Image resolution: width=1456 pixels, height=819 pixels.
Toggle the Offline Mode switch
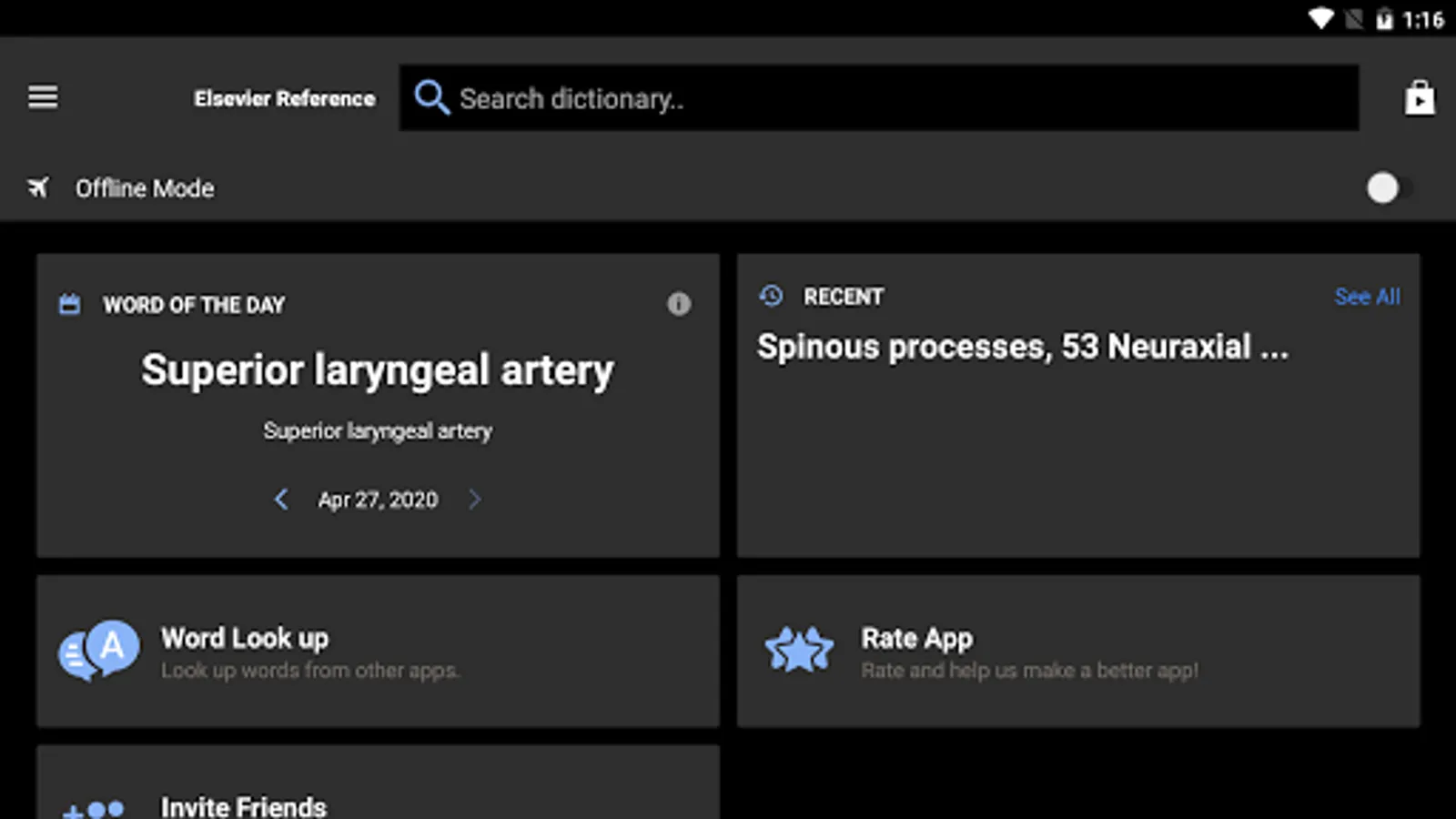[x=1390, y=188]
